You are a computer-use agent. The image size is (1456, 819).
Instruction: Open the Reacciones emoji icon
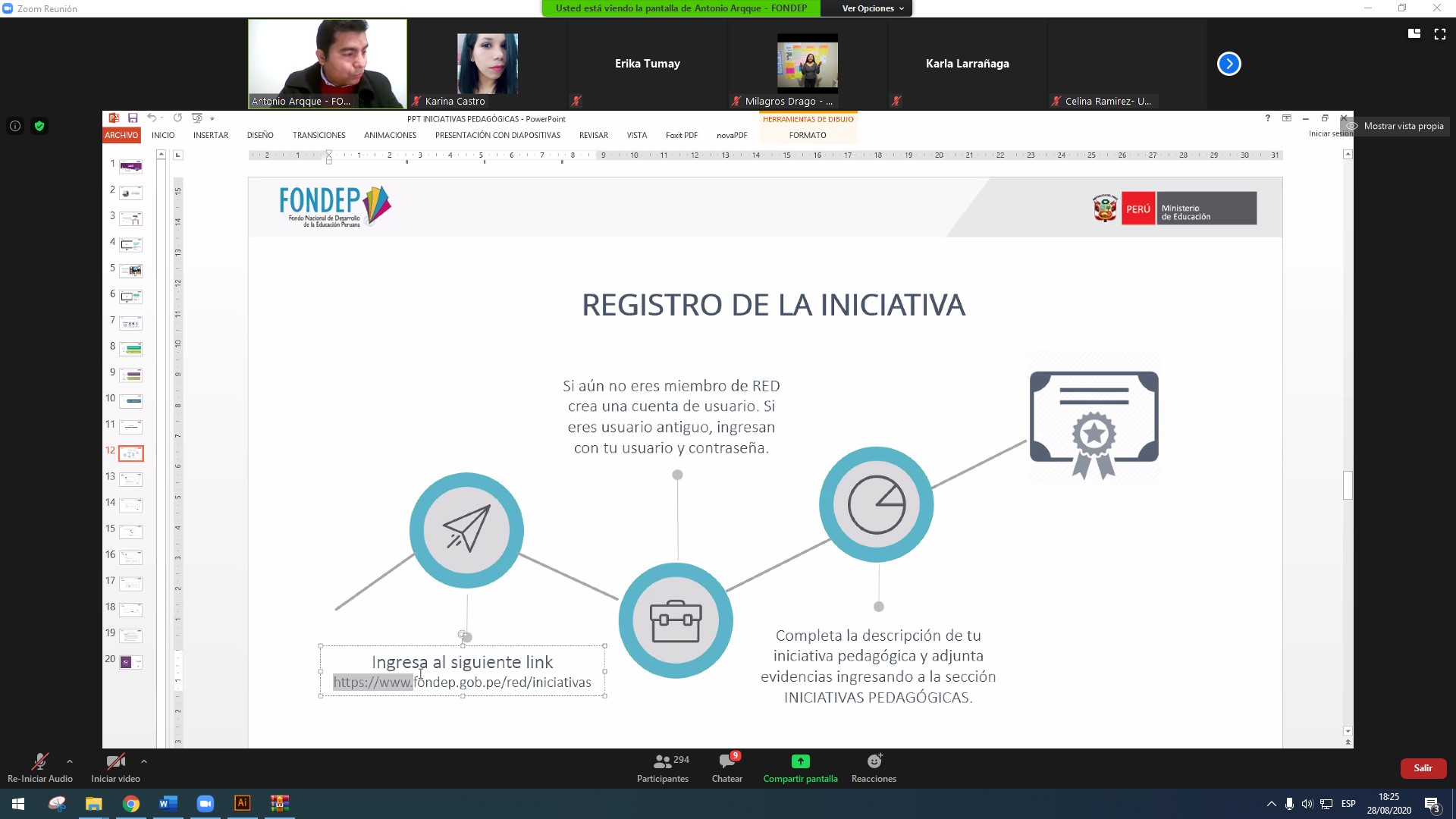coord(874,761)
